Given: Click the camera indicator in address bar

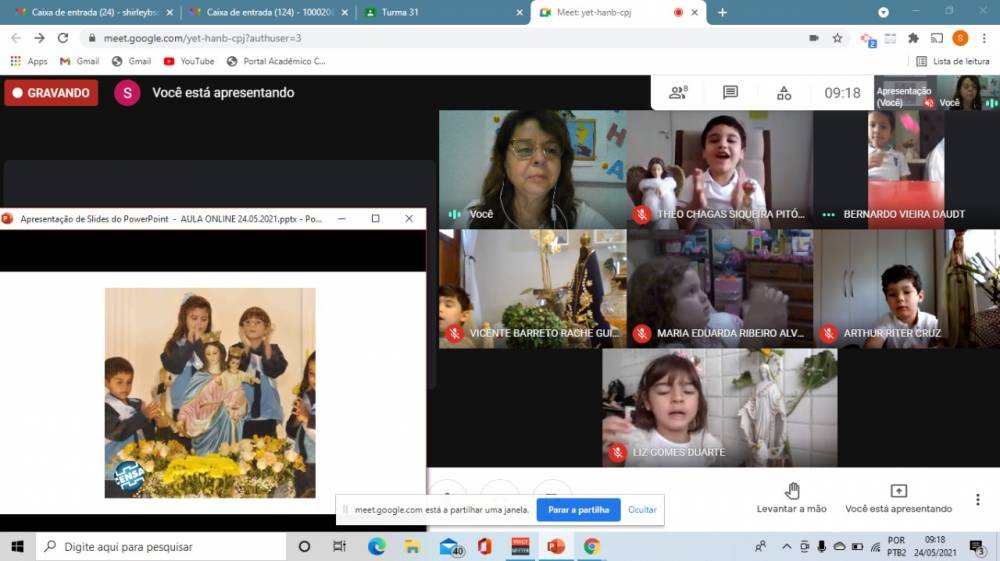Looking at the screenshot, I should pyautogui.click(x=813, y=38).
